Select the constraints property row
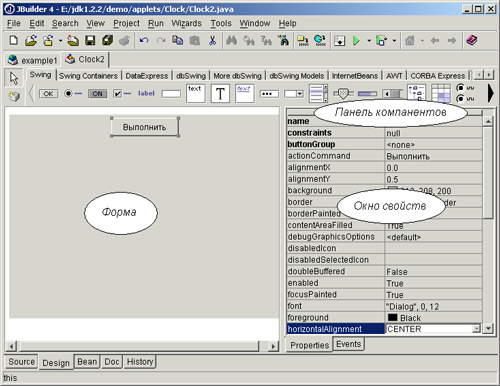500x386 pixels. (384, 133)
